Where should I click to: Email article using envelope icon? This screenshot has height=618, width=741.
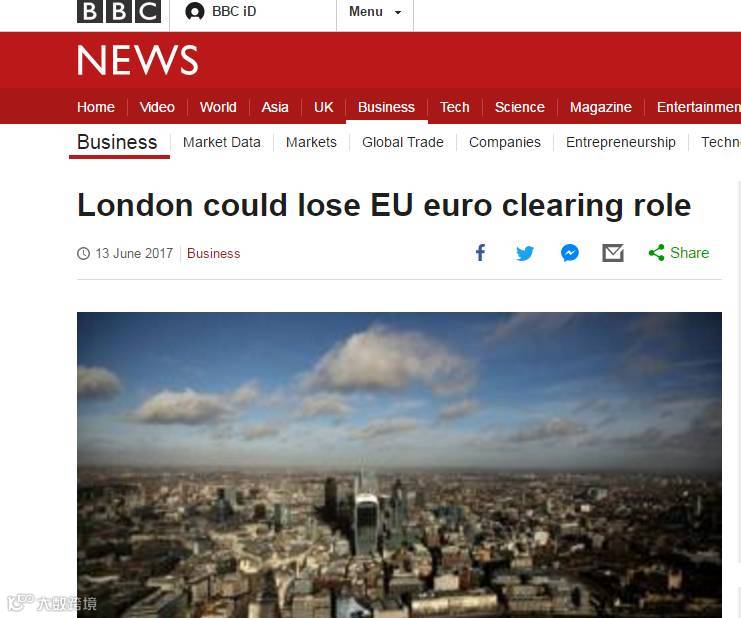[613, 253]
